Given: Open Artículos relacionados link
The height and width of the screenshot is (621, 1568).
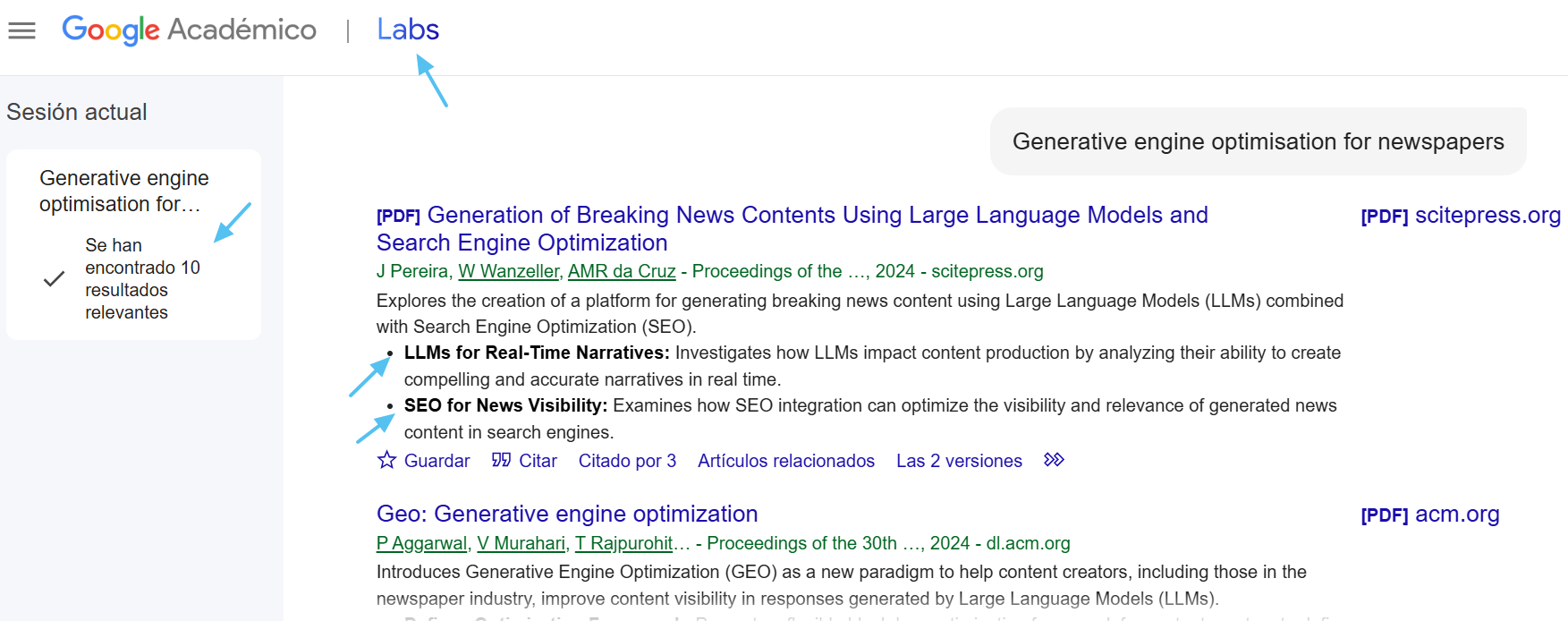Looking at the screenshot, I should pos(785,461).
